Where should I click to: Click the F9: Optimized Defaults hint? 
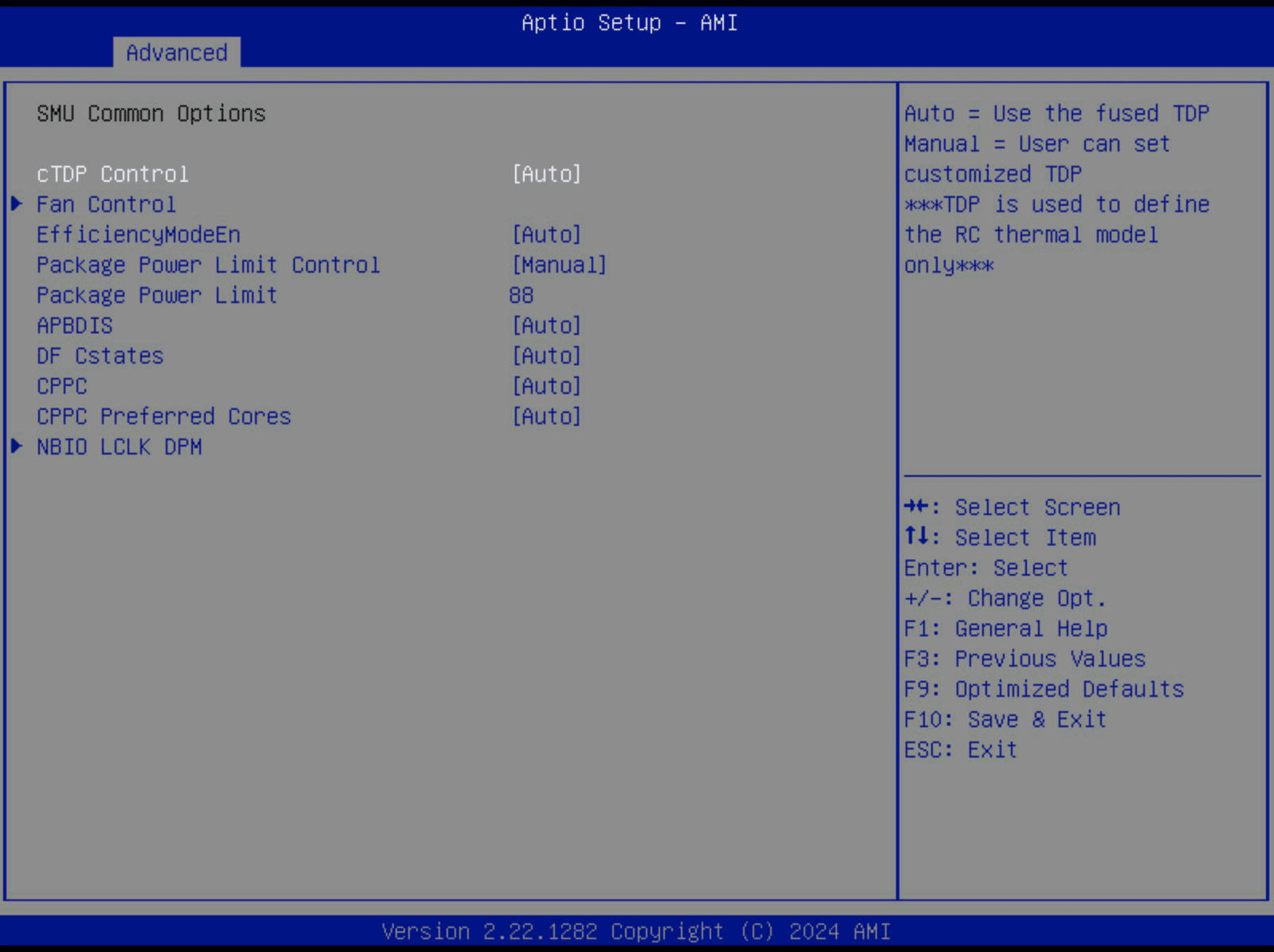1044,689
